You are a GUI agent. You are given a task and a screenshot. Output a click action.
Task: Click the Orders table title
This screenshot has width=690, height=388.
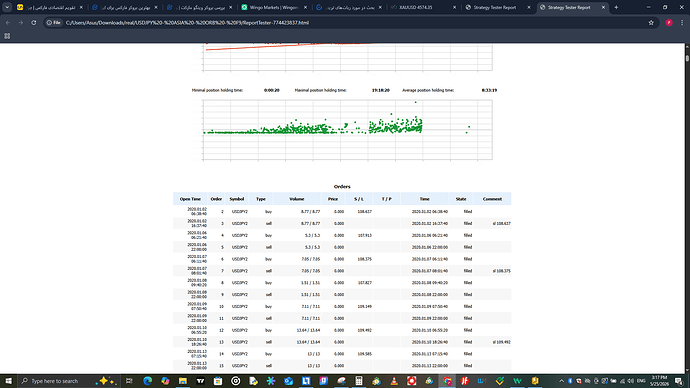pos(342,187)
